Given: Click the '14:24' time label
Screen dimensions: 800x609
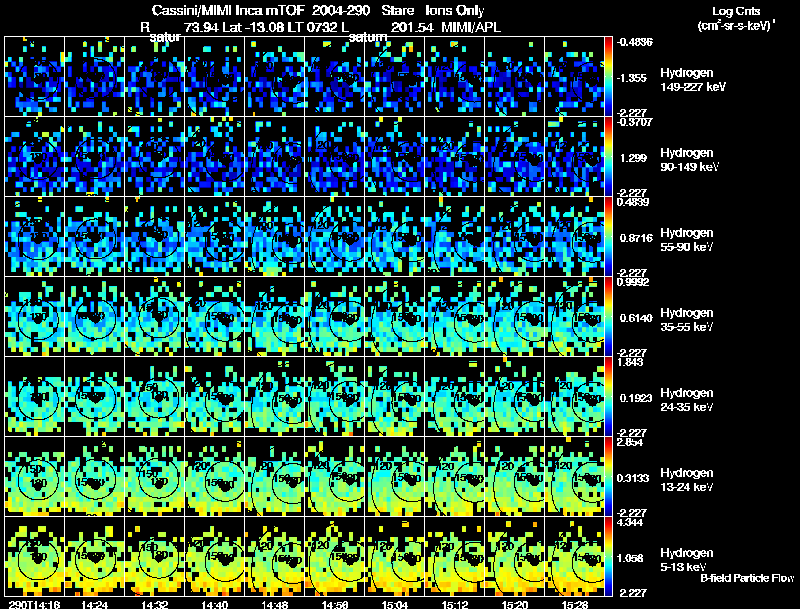Looking at the screenshot, I should (94, 604).
